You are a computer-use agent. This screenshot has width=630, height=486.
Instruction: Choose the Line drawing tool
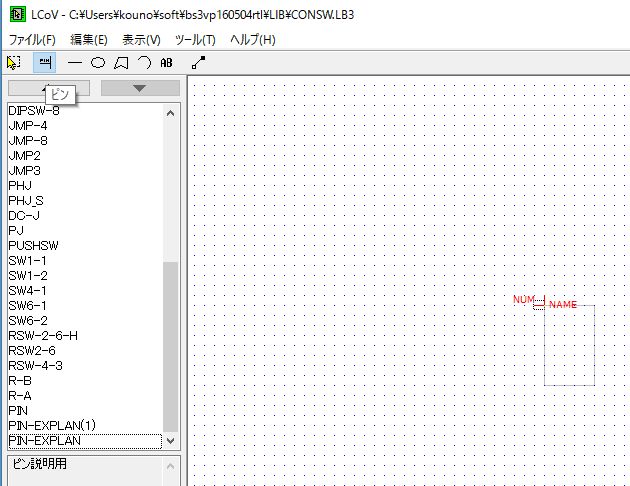pos(74,63)
